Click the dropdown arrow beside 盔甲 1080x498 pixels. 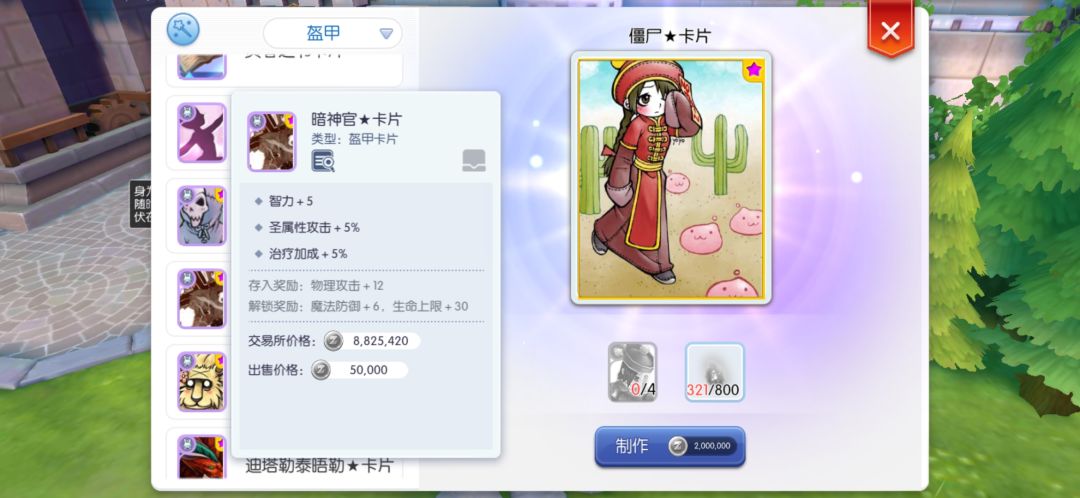click(386, 34)
